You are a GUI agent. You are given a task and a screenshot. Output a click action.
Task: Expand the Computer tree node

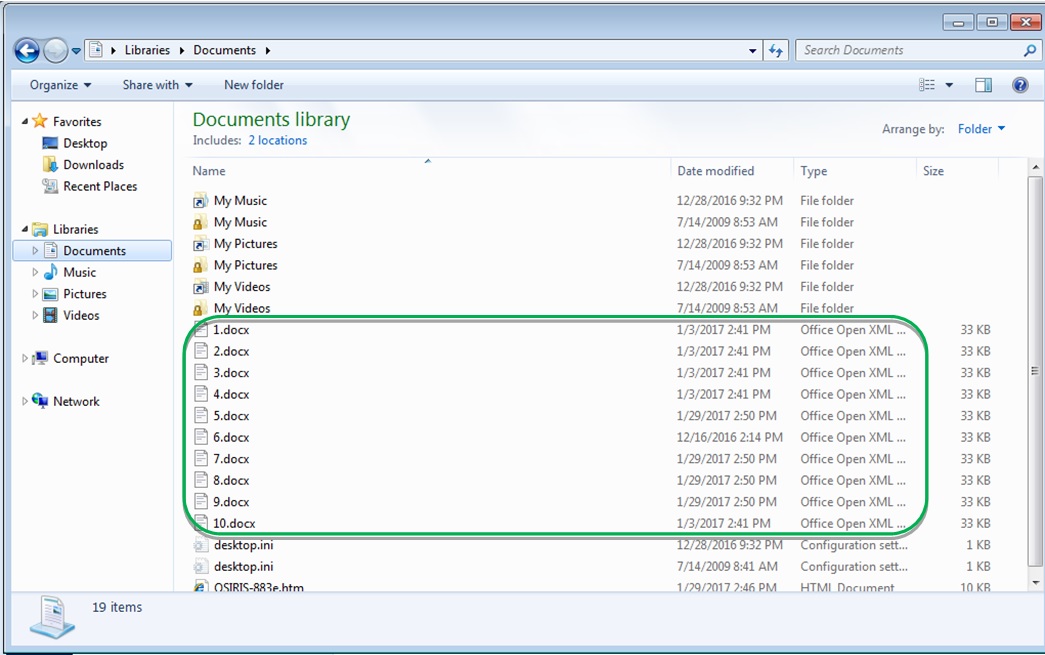(x=25, y=358)
